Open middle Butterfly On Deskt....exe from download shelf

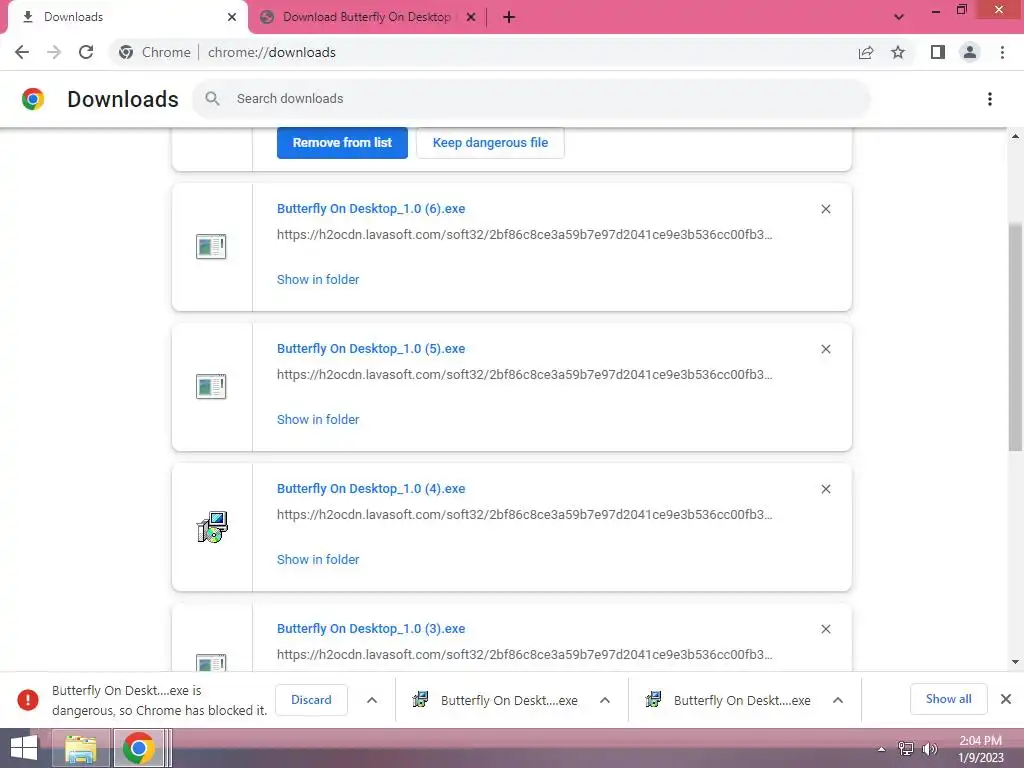496,700
